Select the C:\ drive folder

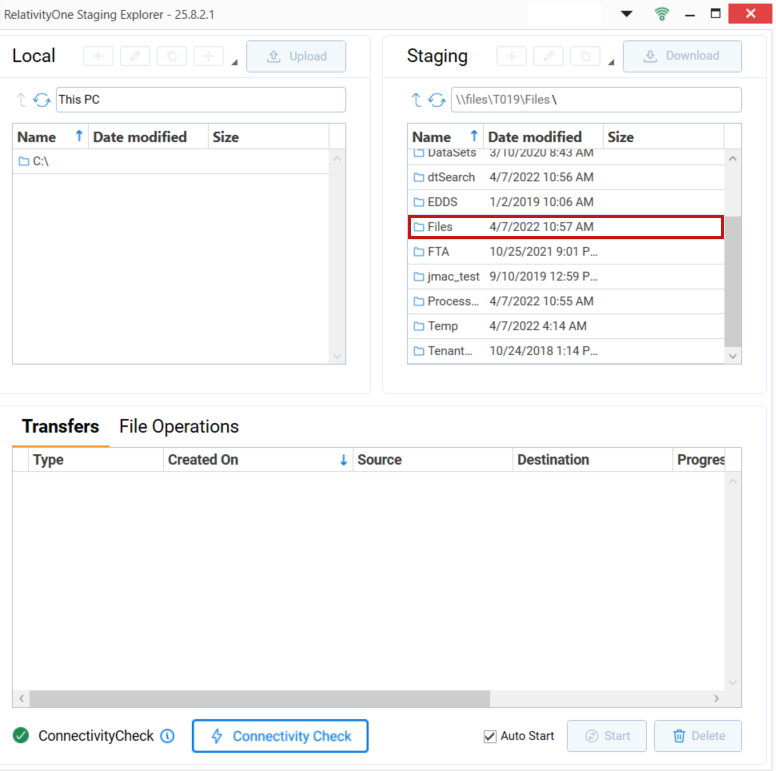click(171, 161)
